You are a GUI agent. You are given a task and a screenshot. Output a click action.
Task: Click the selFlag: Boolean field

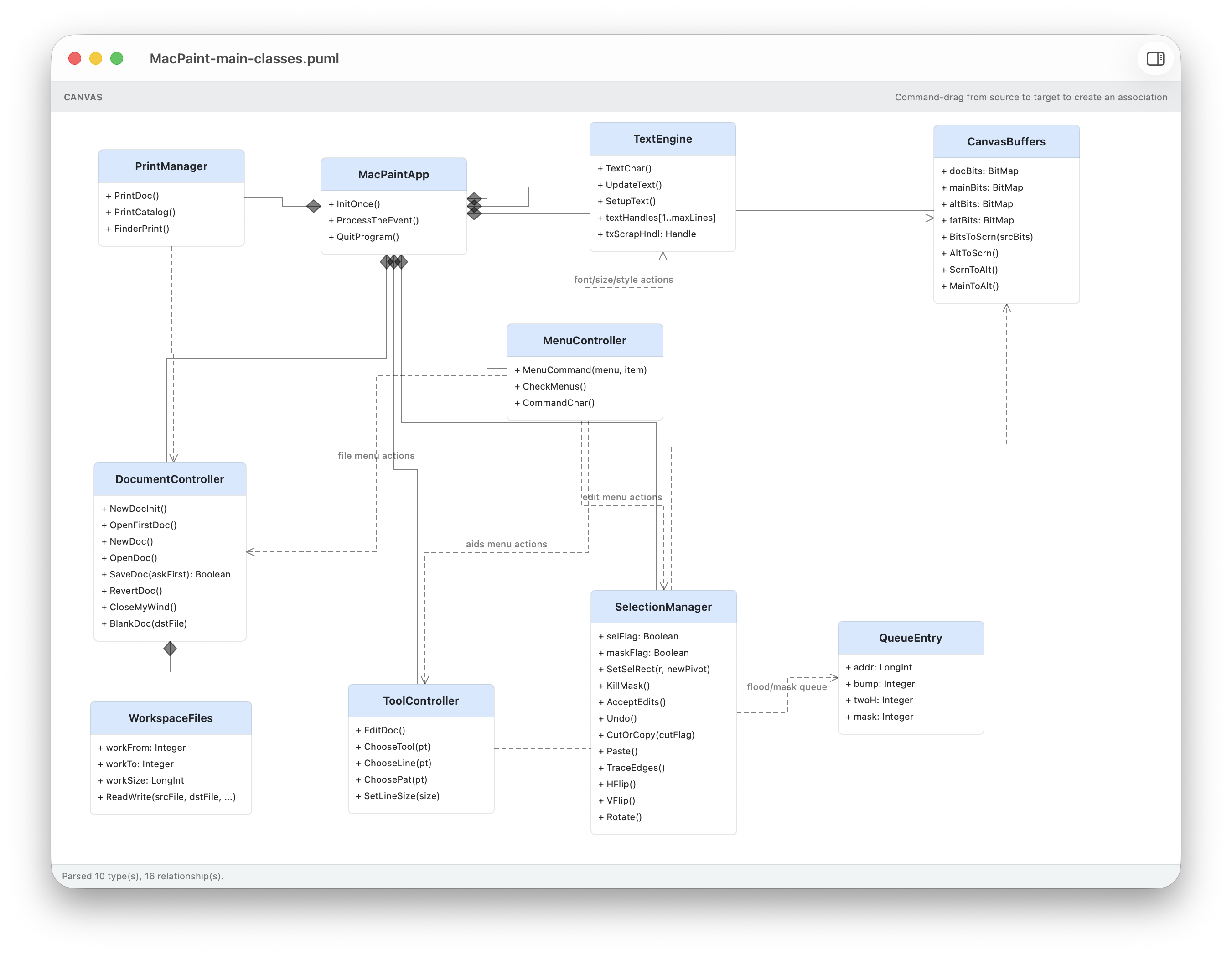638,637
